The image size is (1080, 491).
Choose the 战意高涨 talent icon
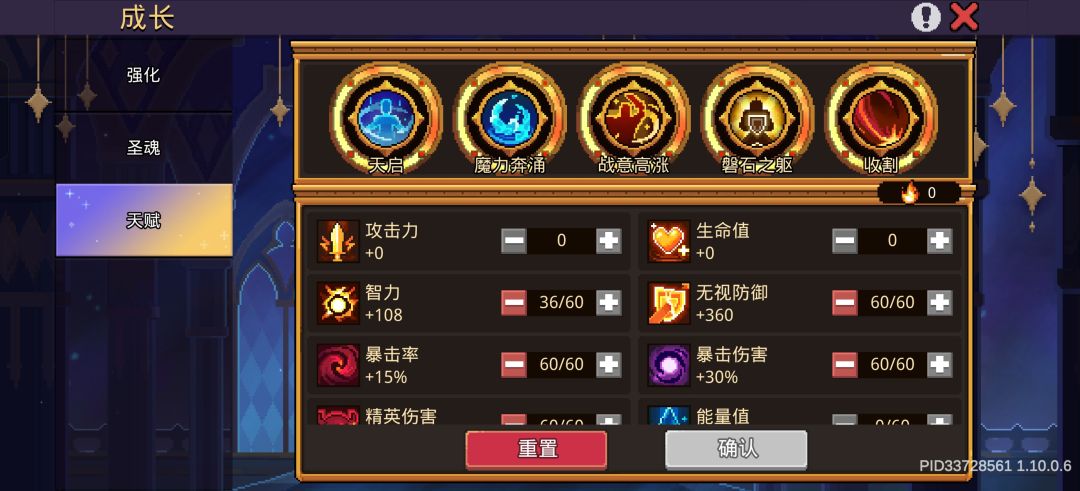634,116
